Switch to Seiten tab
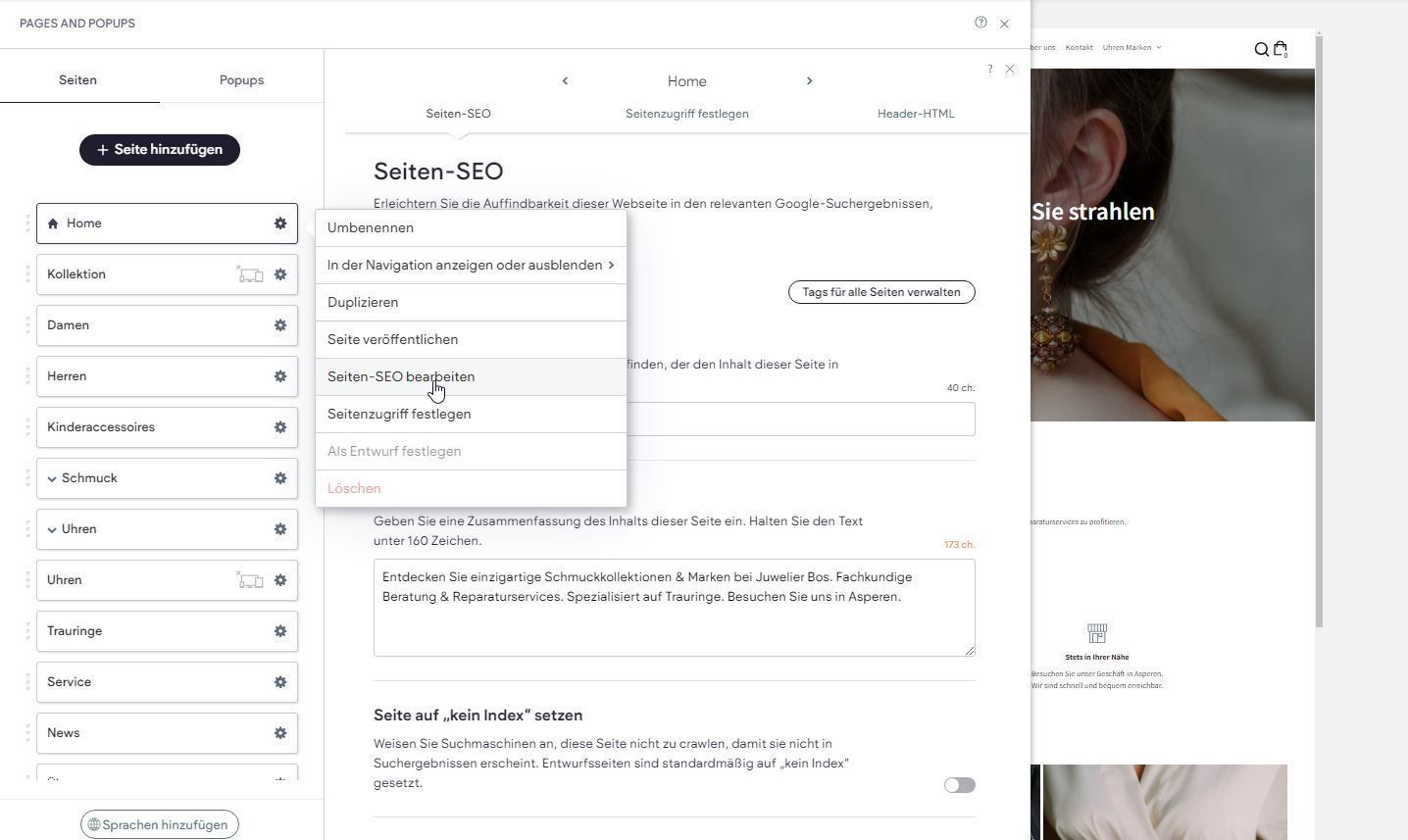This screenshot has height=840, width=1408. 78,80
